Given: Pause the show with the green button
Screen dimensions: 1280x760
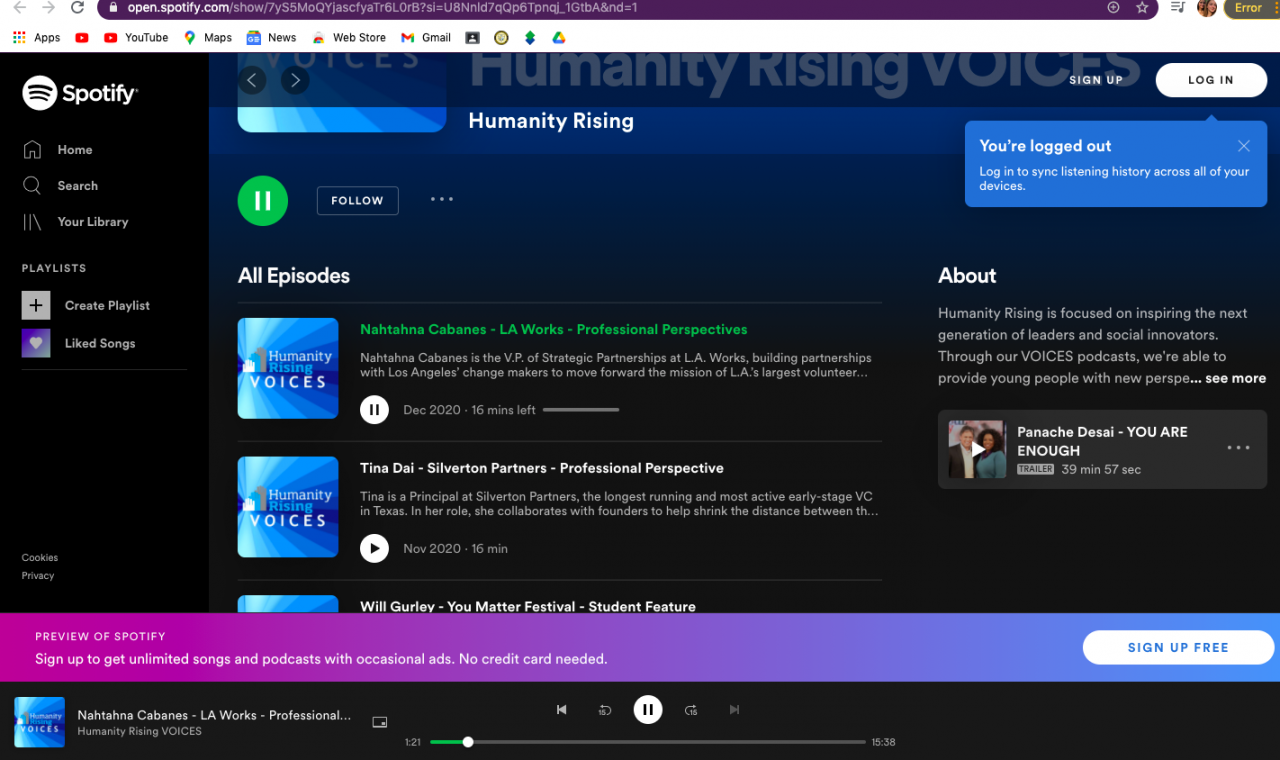Looking at the screenshot, I should (x=263, y=201).
